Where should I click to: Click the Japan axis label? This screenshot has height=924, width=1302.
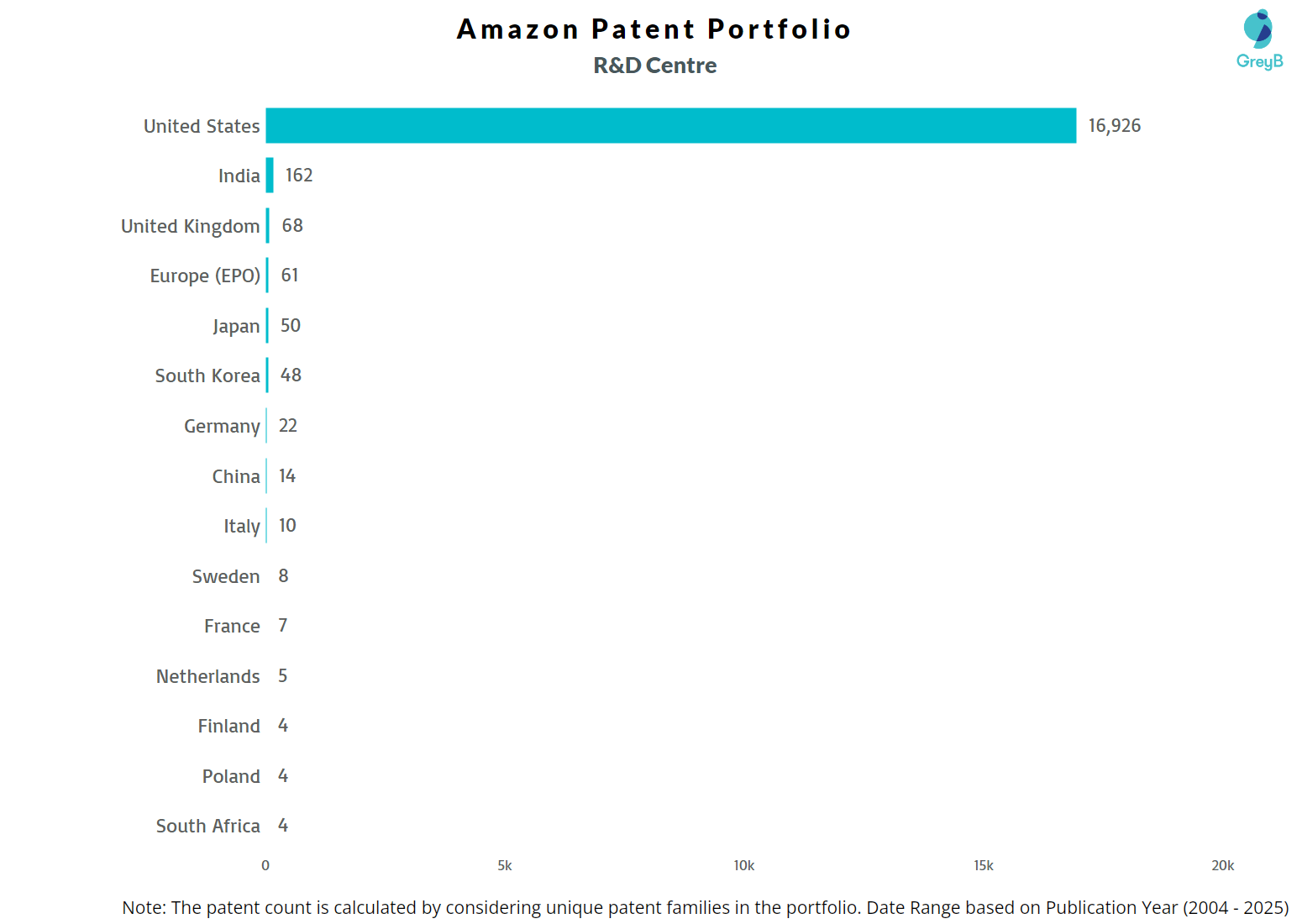(x=236, y=326)
